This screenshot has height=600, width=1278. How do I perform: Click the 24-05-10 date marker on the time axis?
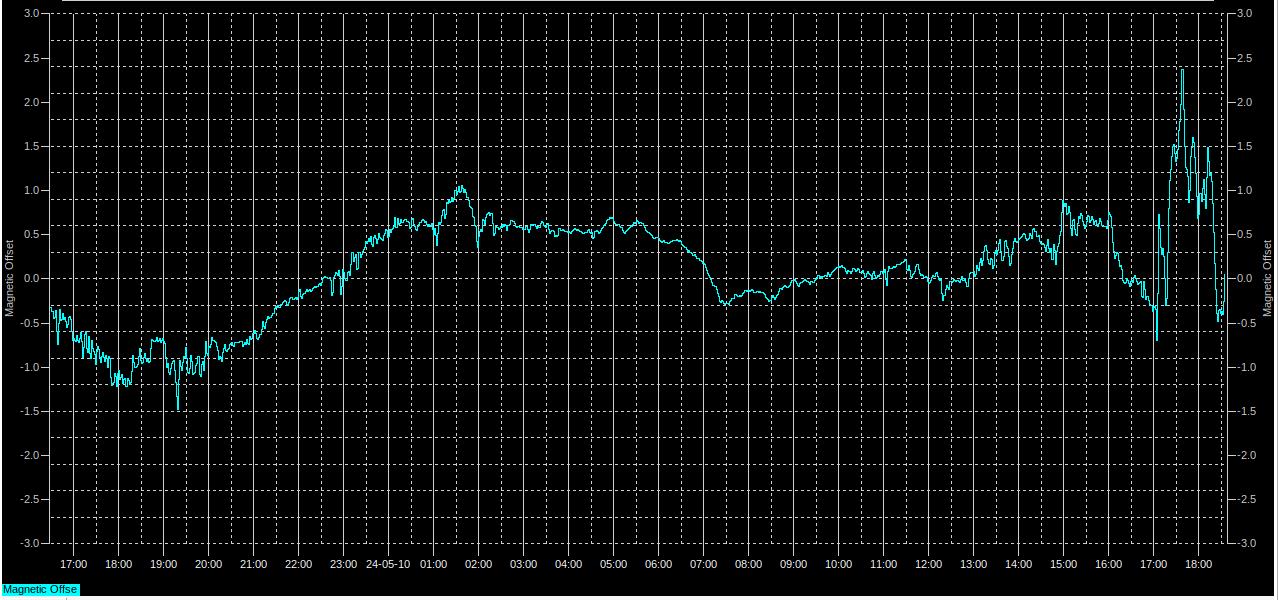click(x=387, y=564)
